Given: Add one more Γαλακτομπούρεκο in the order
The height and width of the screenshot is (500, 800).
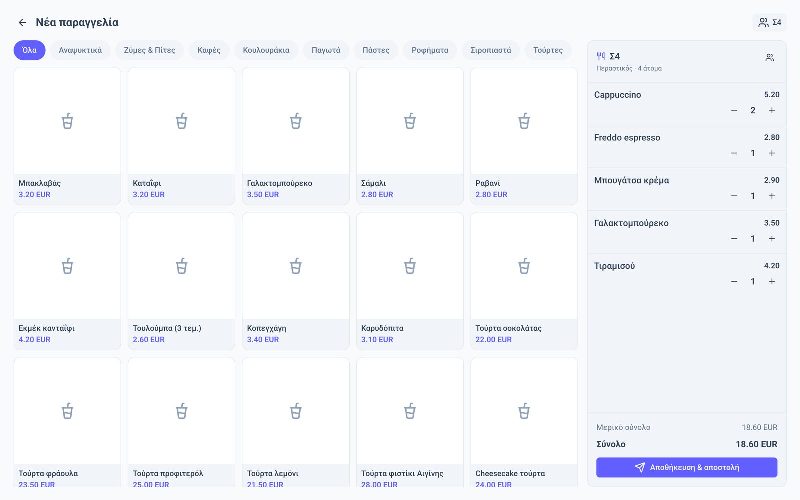Looking at the screenshot, I should [772, 239].
